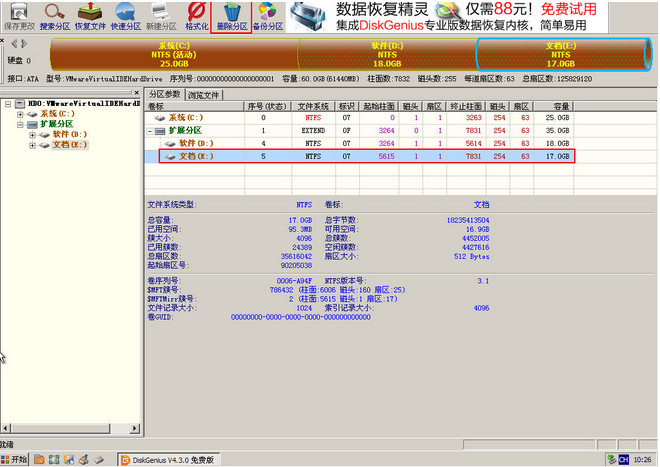Expand 文档(E:) node in left tree

32,145
